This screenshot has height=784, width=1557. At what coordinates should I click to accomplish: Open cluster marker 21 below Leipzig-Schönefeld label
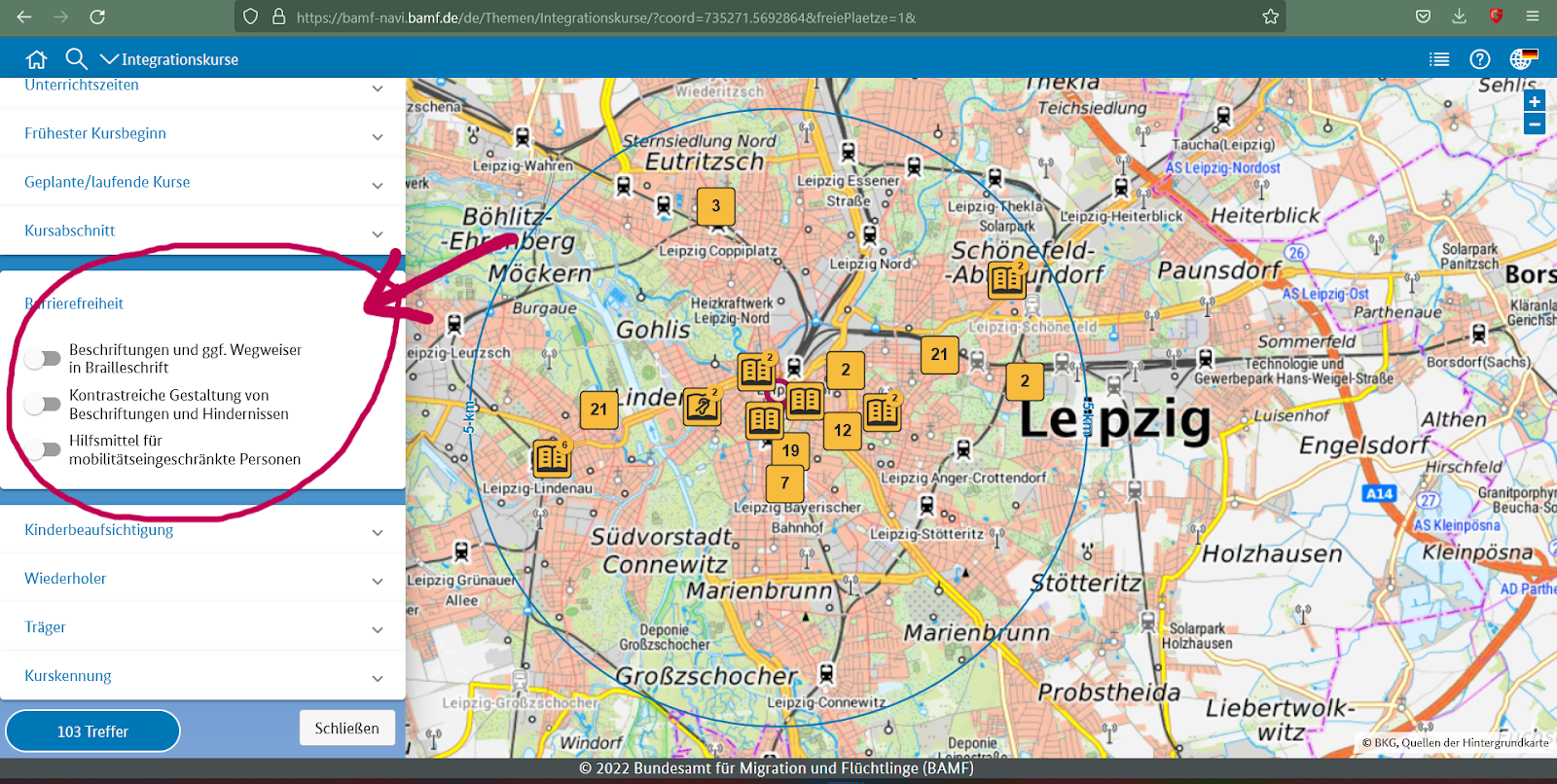tap(939, 355)
